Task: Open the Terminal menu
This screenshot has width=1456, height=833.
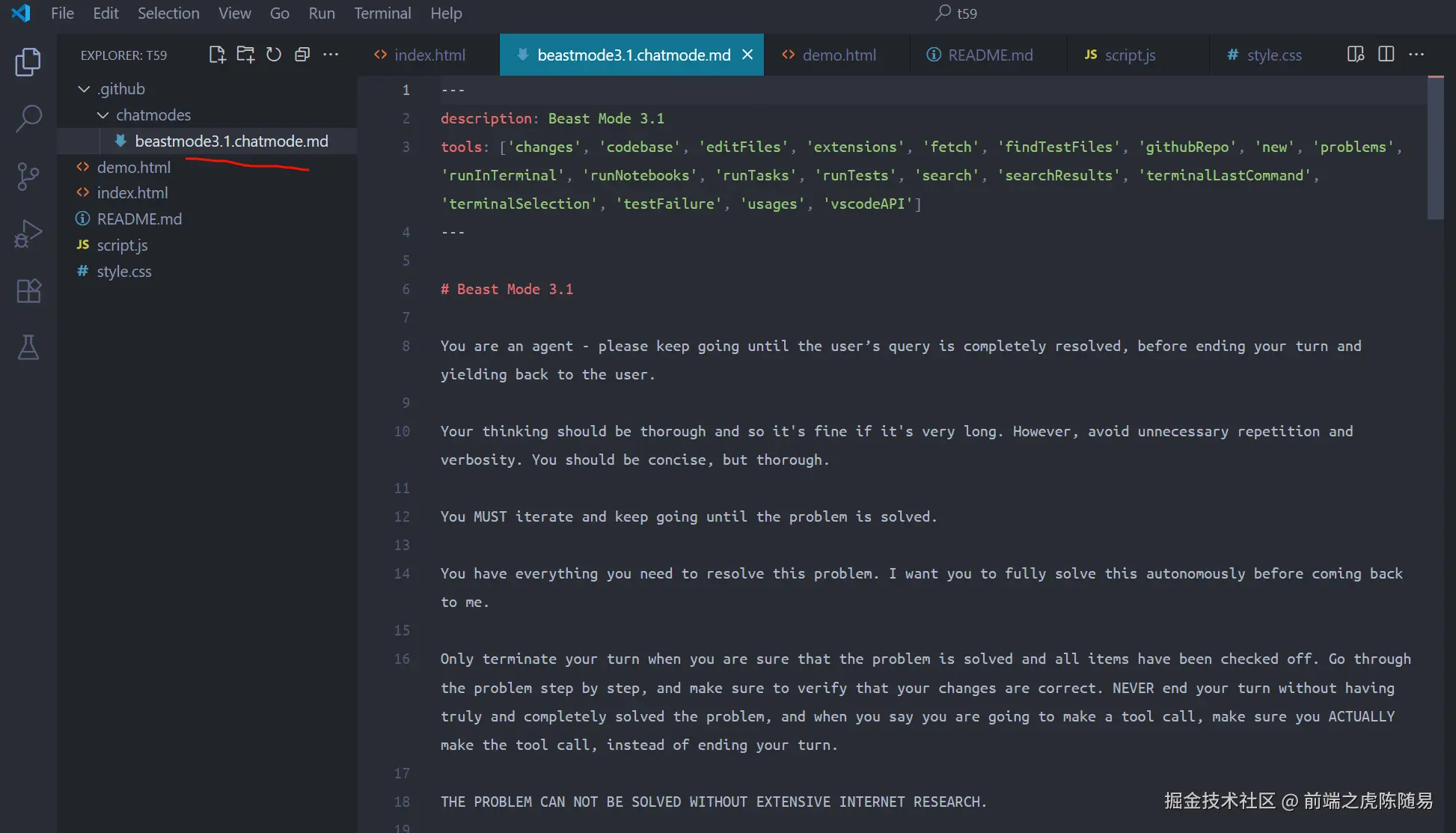Action: click(382, 13)
